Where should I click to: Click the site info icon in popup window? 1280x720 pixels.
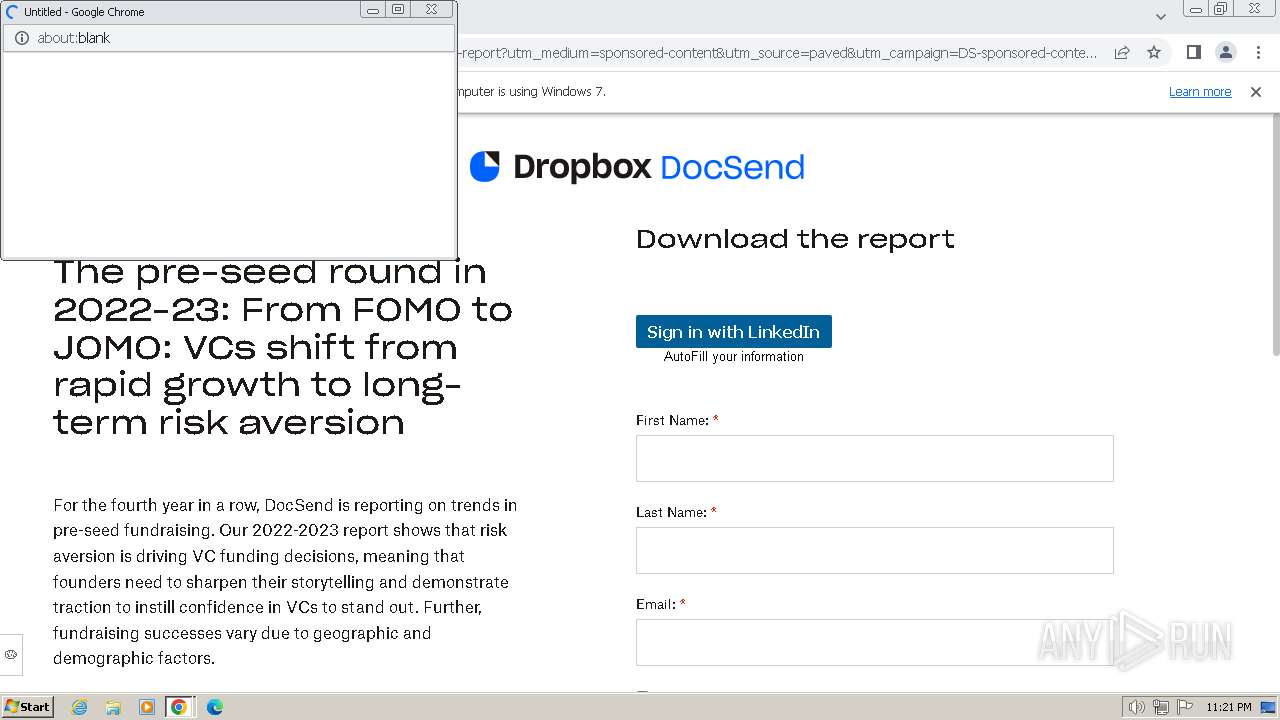click(x=21, y=38)
